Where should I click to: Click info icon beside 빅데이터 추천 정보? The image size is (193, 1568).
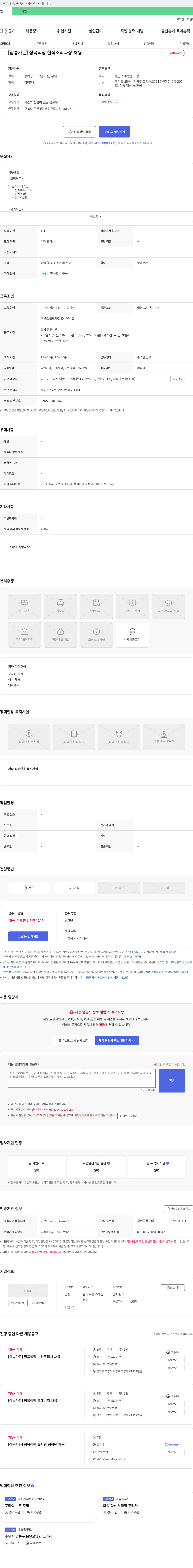coord(33,1486)
